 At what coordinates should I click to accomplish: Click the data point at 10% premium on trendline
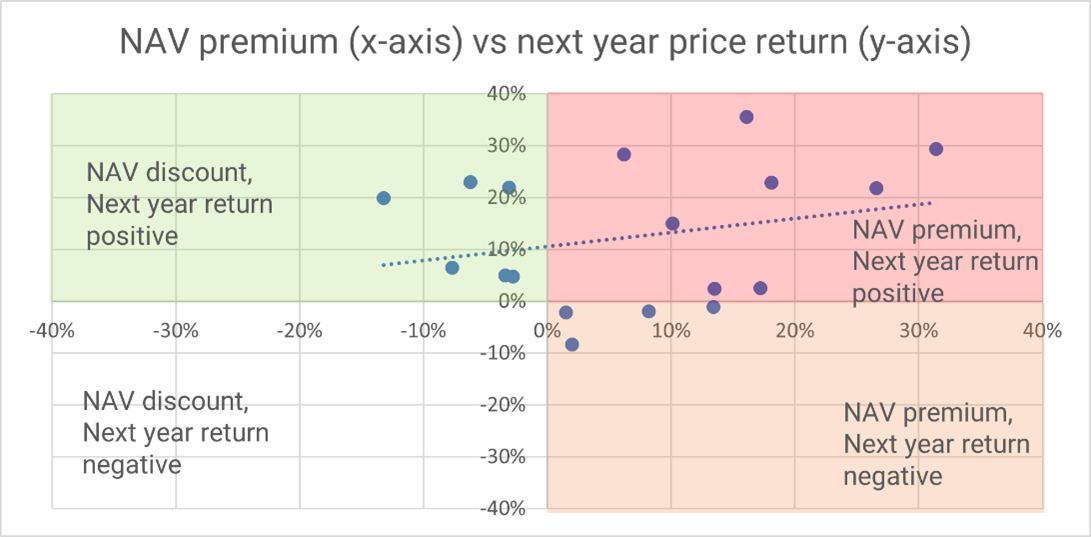(x=672, y=224)
